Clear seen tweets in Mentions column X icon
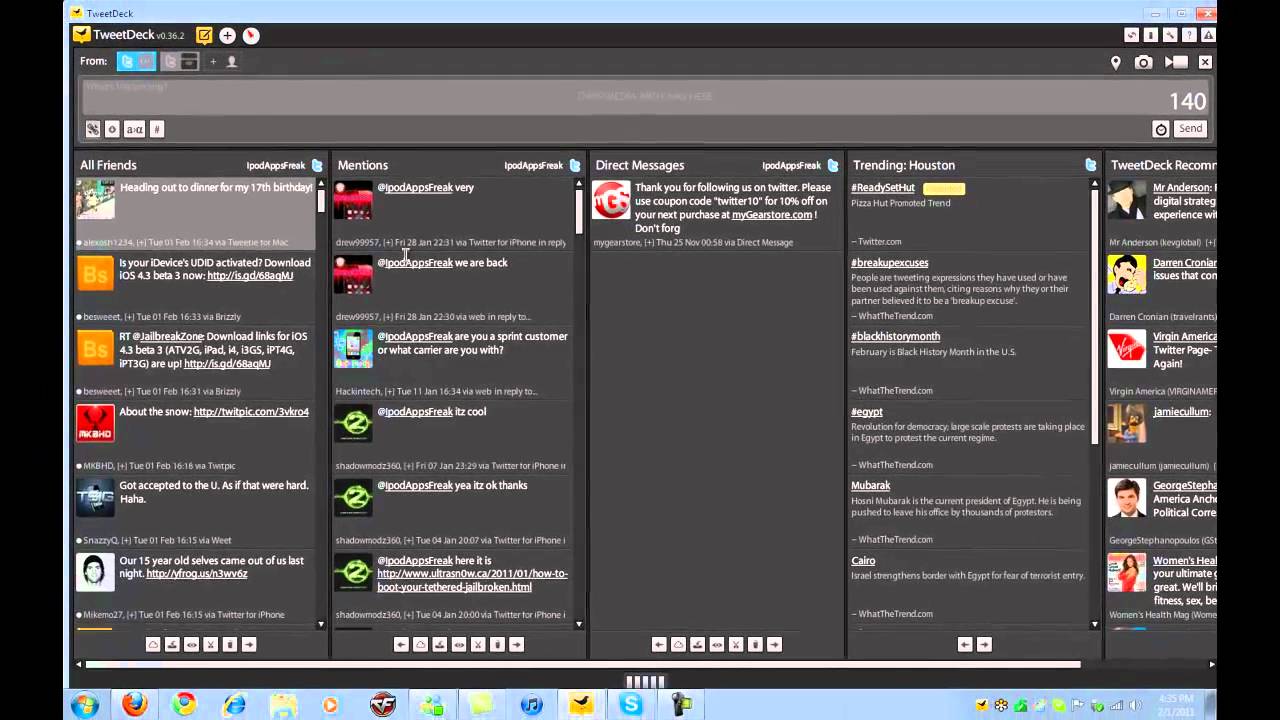 pyautogui.click(x=478, y=645)
